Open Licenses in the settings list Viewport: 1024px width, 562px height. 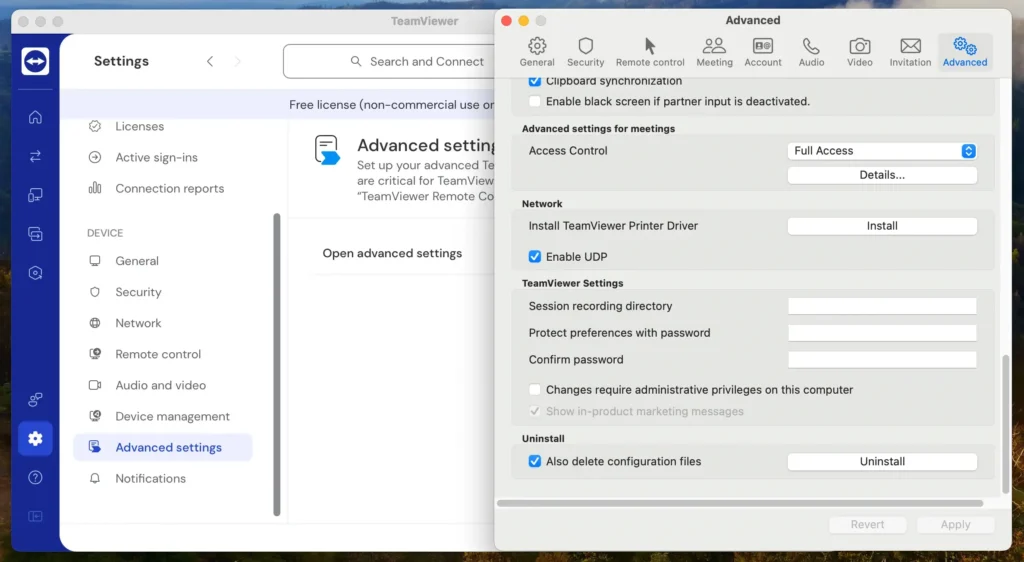tap(139, 127)
